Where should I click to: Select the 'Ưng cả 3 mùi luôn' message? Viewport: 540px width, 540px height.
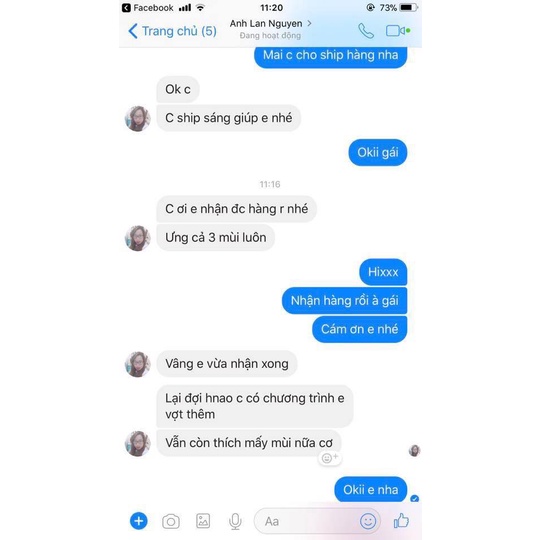[216, 238]
